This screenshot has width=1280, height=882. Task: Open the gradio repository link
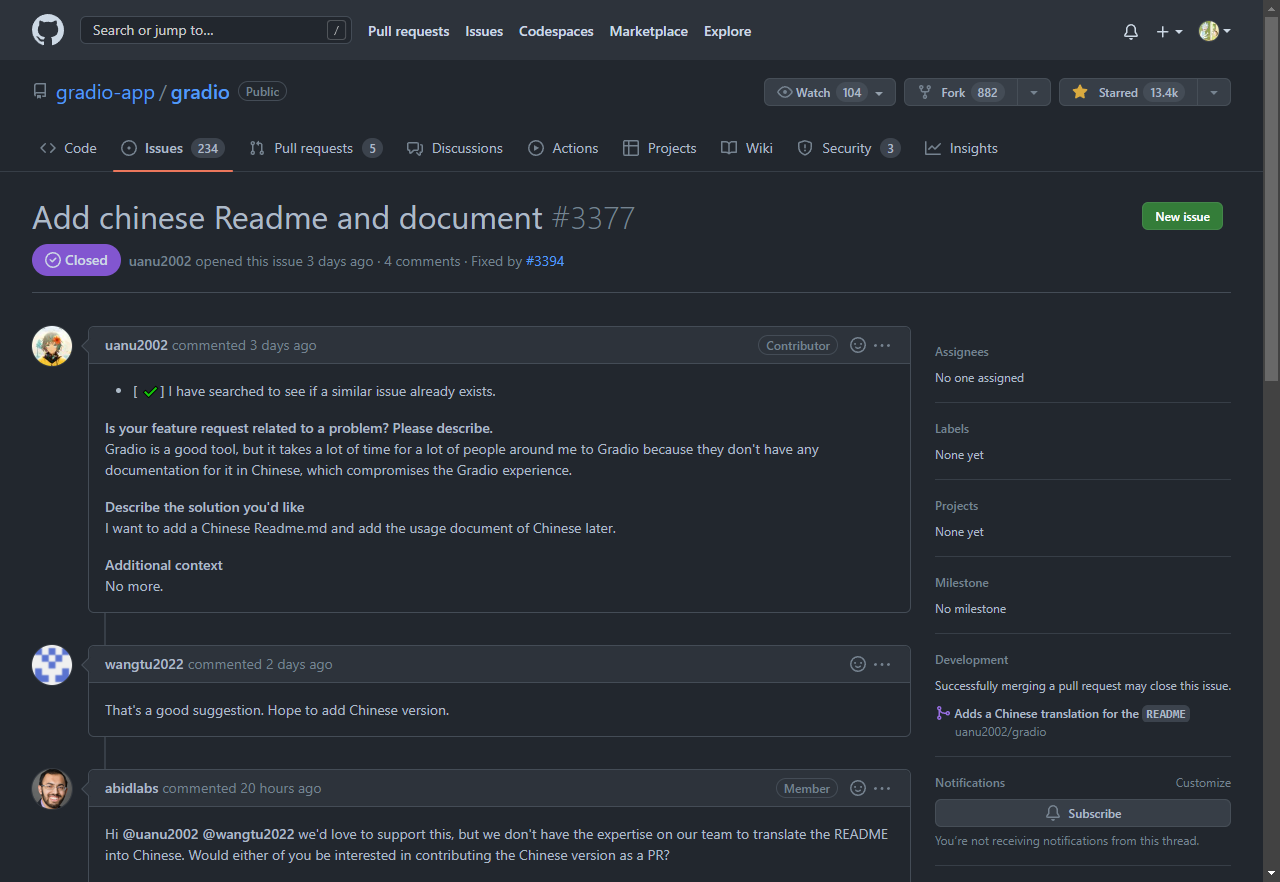200,92
